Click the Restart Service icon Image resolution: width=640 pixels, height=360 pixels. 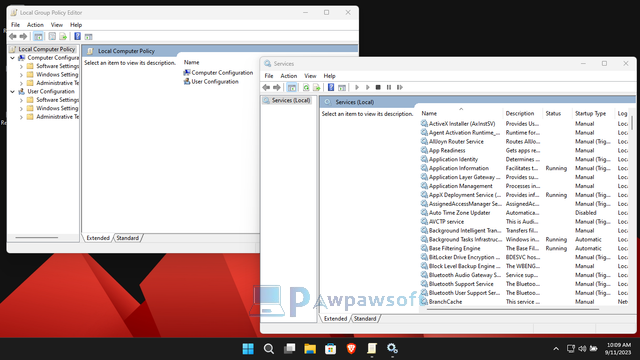[400, 87]
